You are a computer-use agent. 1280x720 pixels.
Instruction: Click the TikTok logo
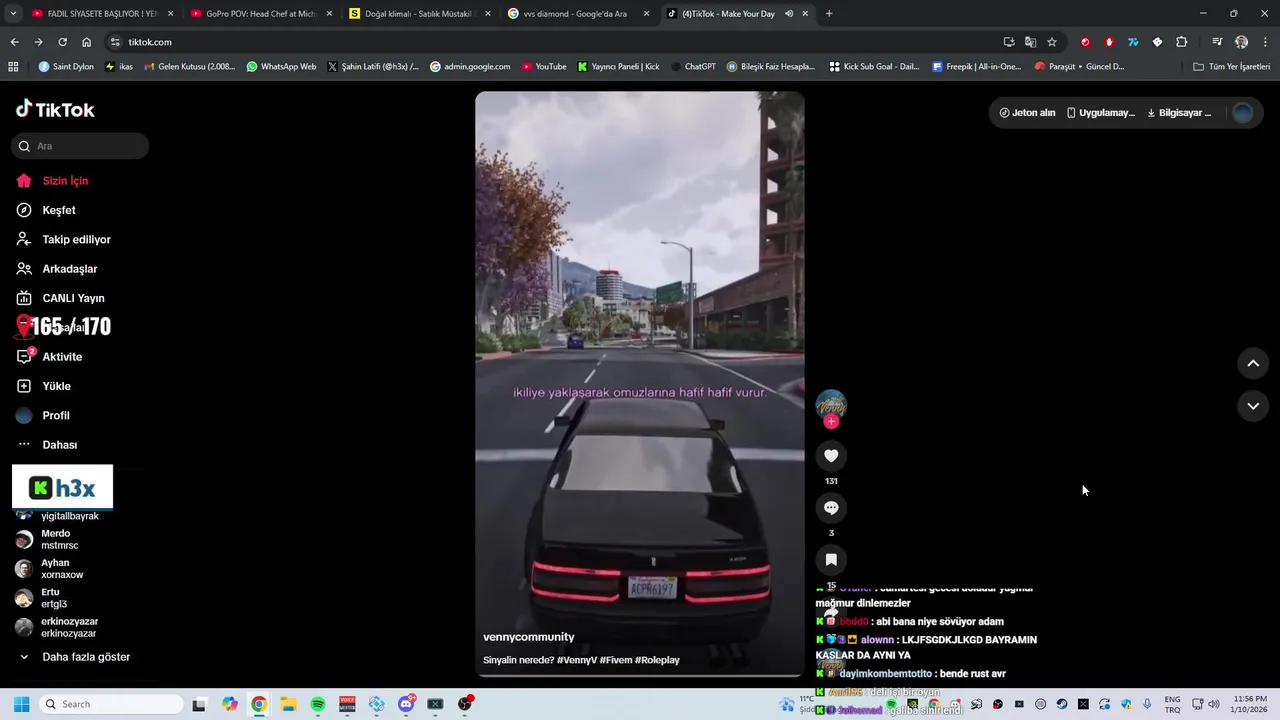click(55, 110)
